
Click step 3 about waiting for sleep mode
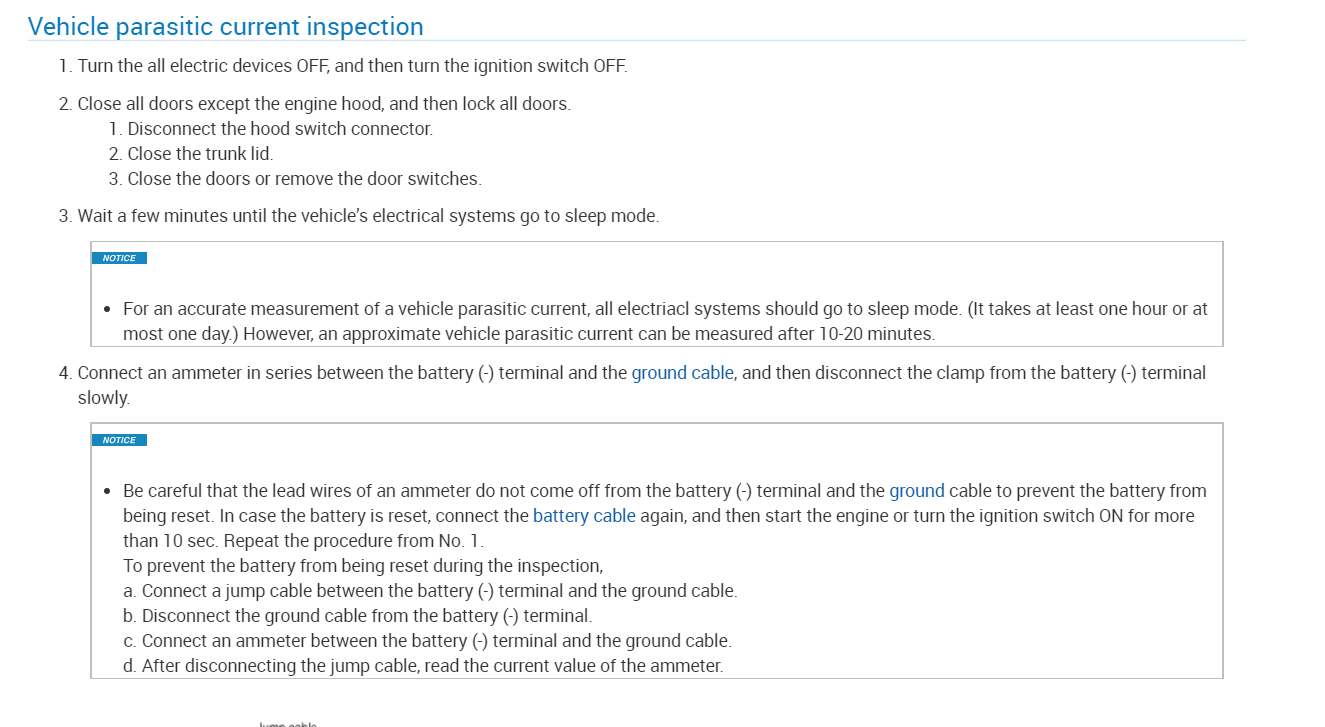coord(368,216)
